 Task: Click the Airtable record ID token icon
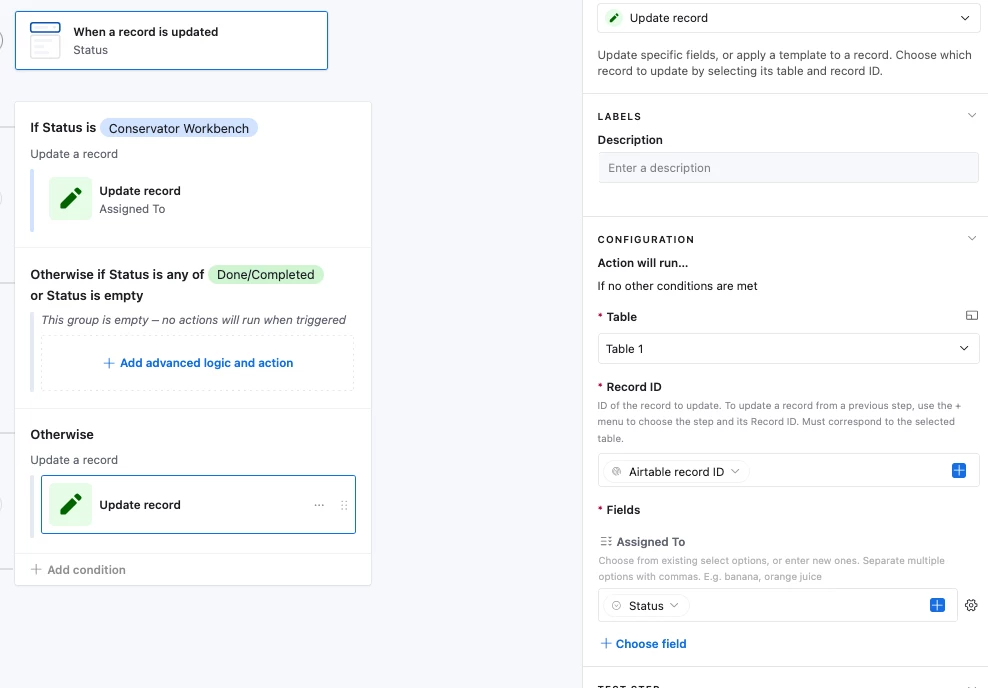pyautogui.click(x=616, y=471)
